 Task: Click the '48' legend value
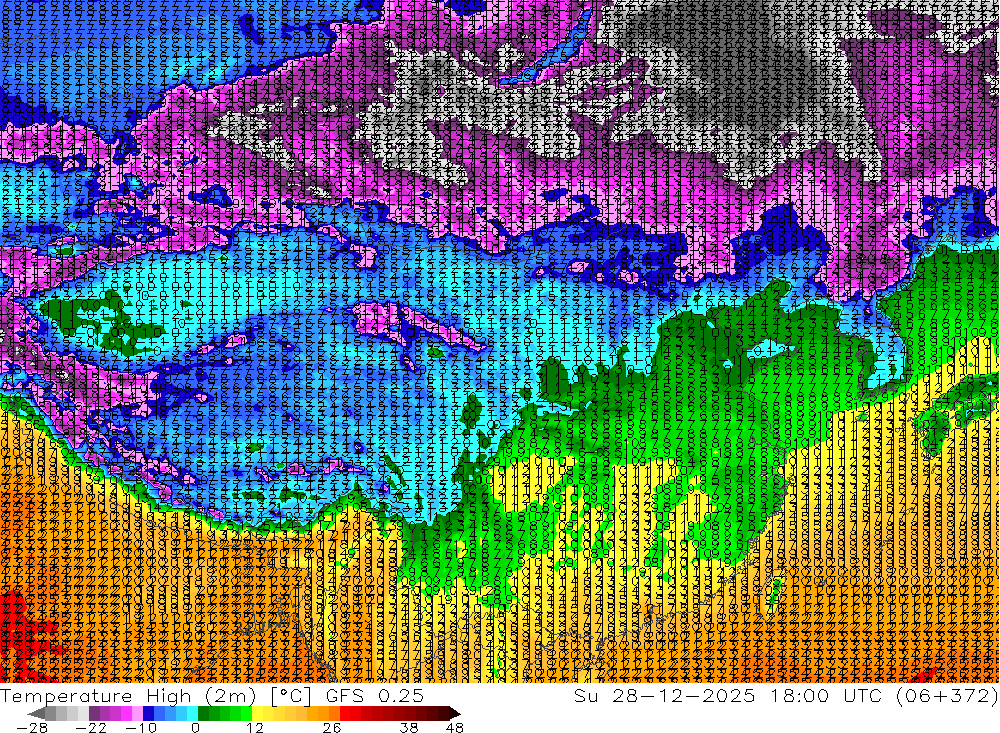pyautogui.click(x=455, y=728)
